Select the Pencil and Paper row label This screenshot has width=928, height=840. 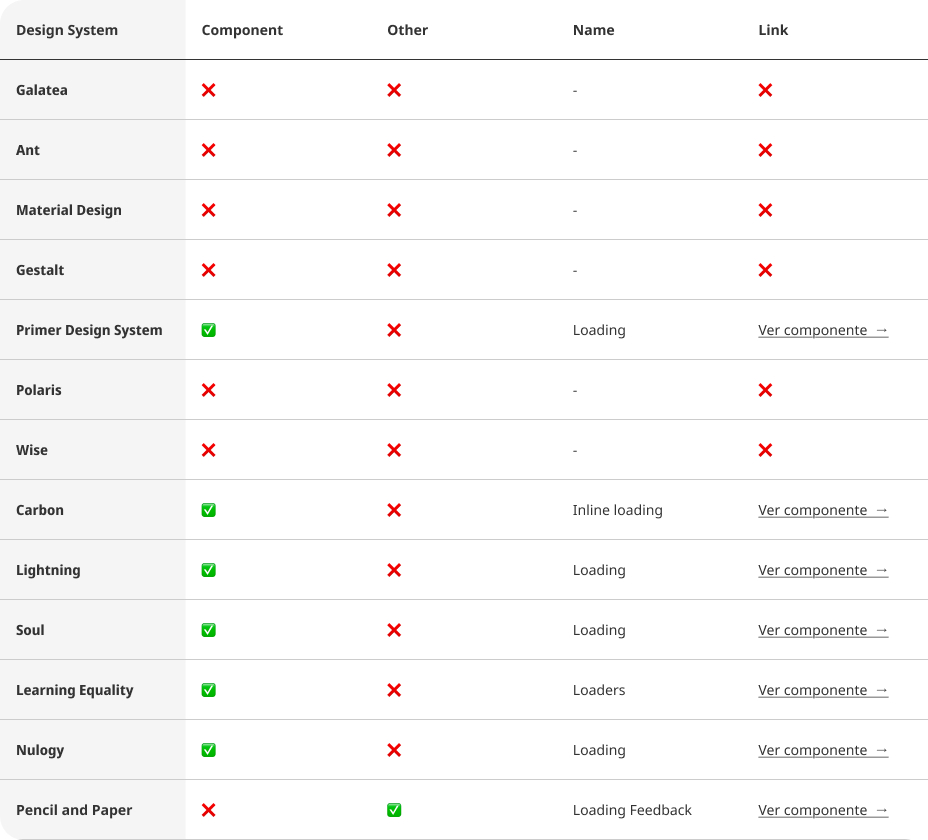[x=74, y=810]
